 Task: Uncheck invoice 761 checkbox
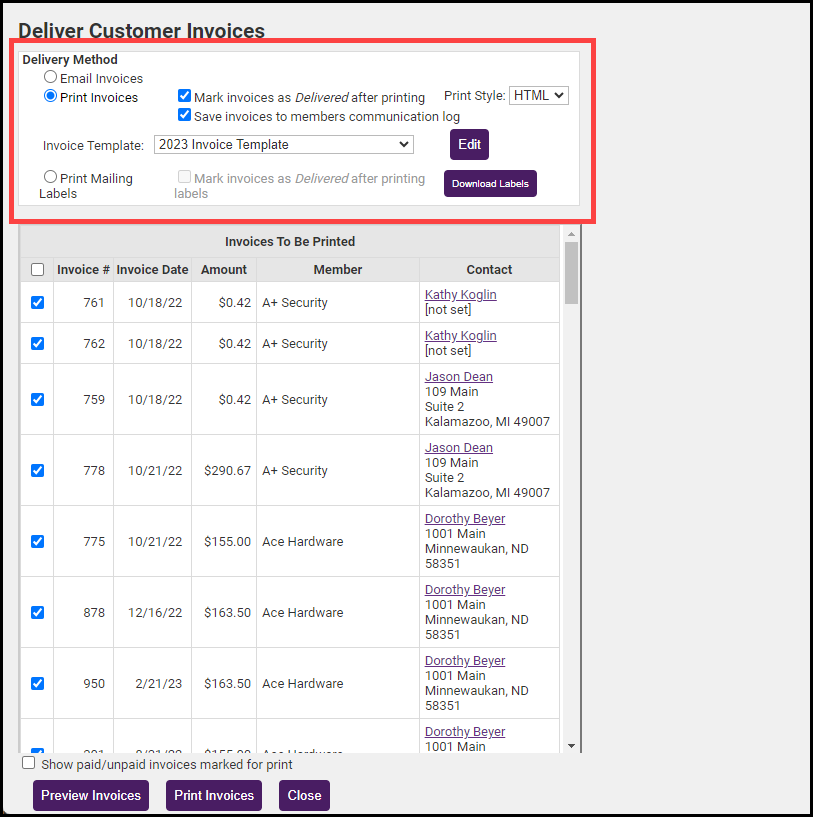(37, 302)
